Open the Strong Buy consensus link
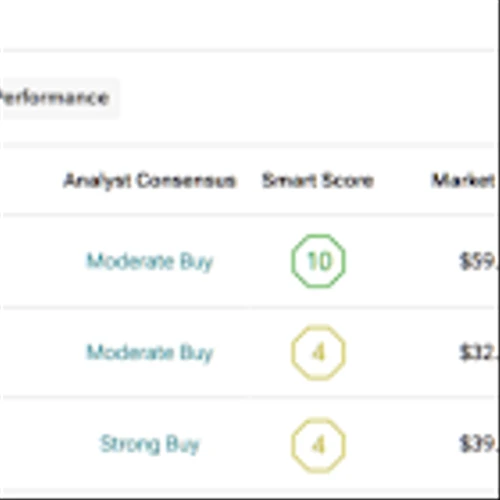Screen dimensions: 500x500 (x=150, y=444)
